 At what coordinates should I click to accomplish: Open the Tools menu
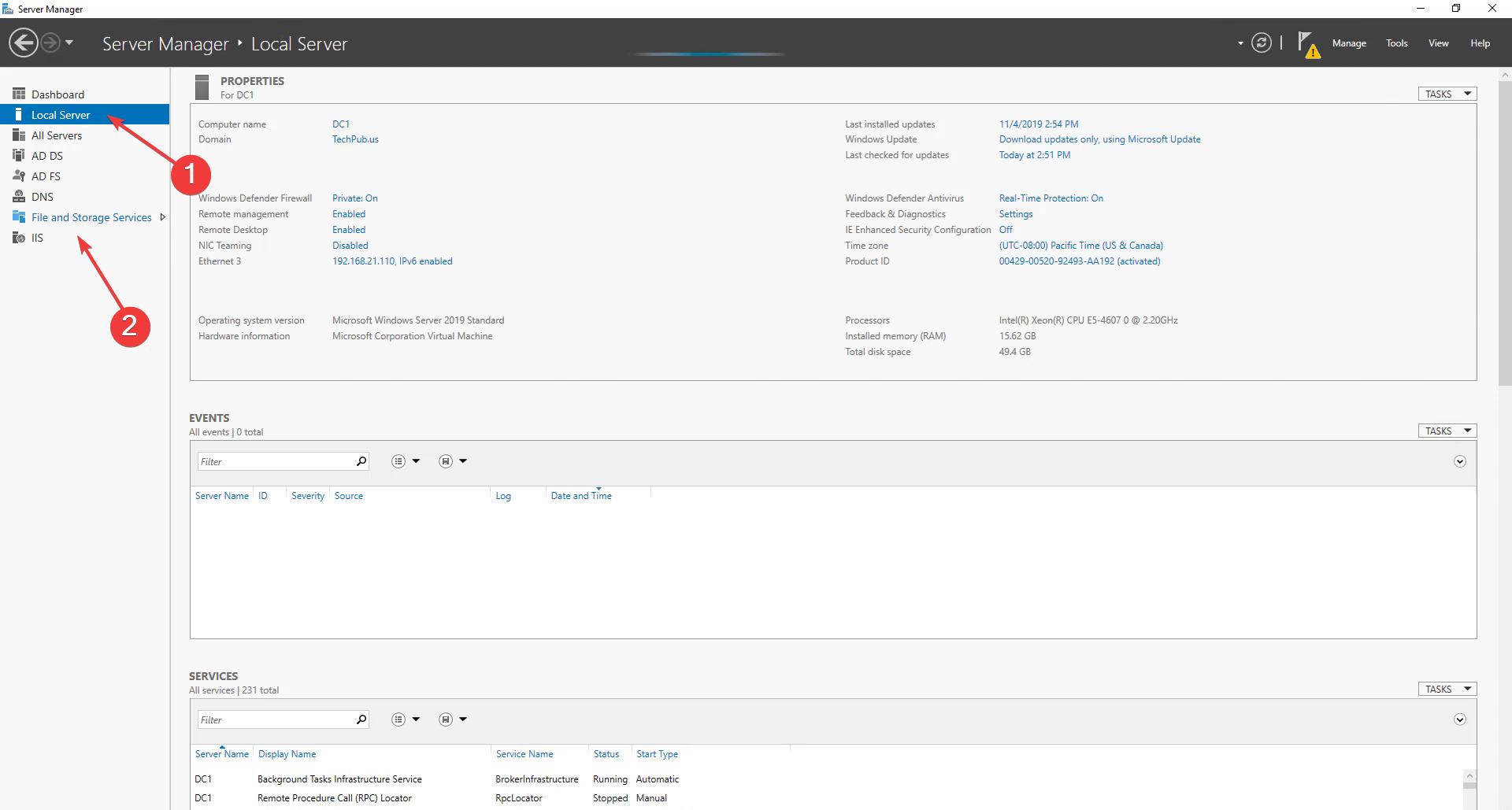pos(1396,43)
